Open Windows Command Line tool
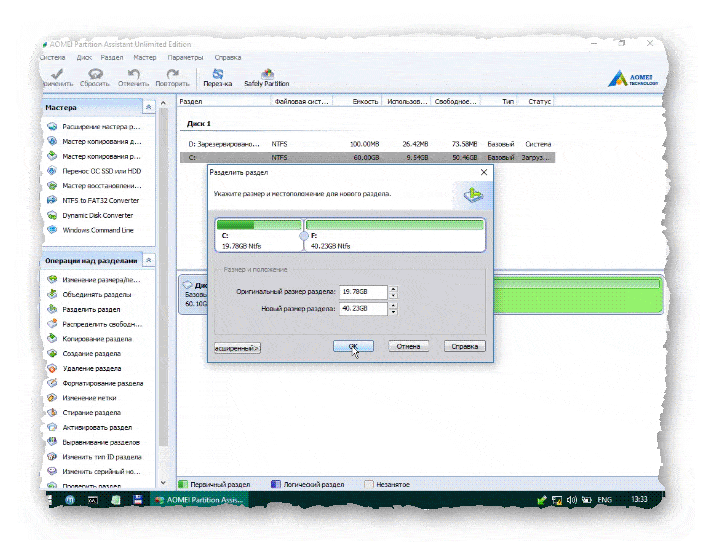The width and height of the screenshot is (704, 544). tap(90, 230)
